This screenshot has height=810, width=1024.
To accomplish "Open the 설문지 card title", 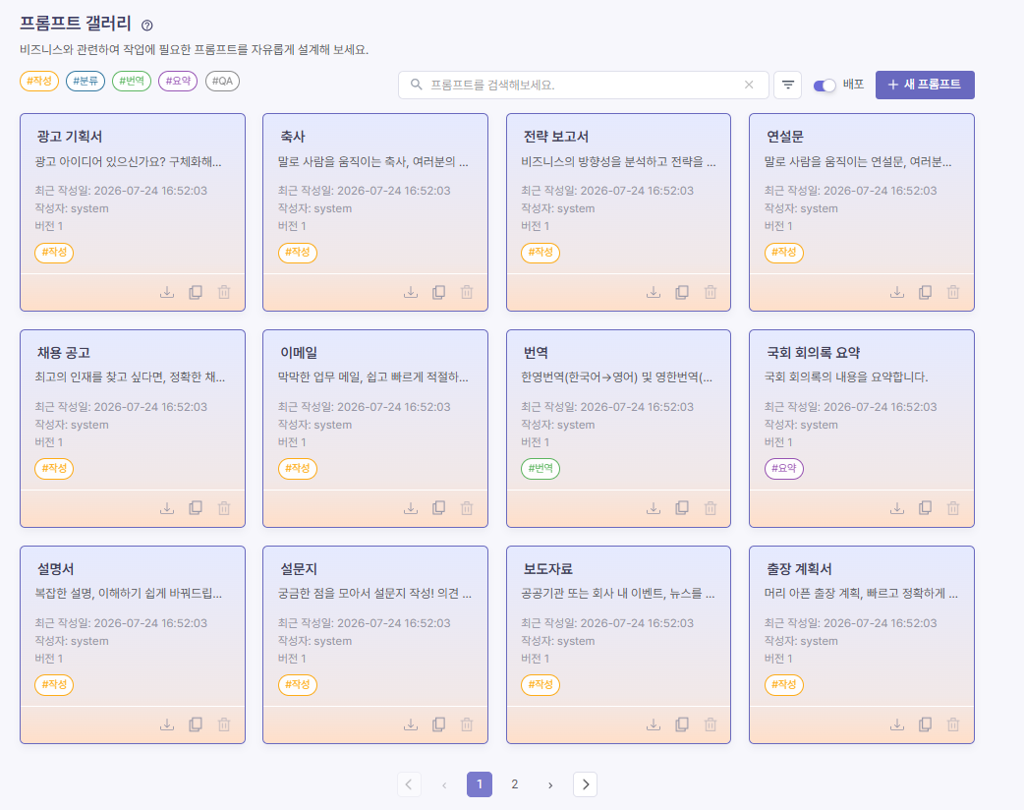I will [298, 569].
